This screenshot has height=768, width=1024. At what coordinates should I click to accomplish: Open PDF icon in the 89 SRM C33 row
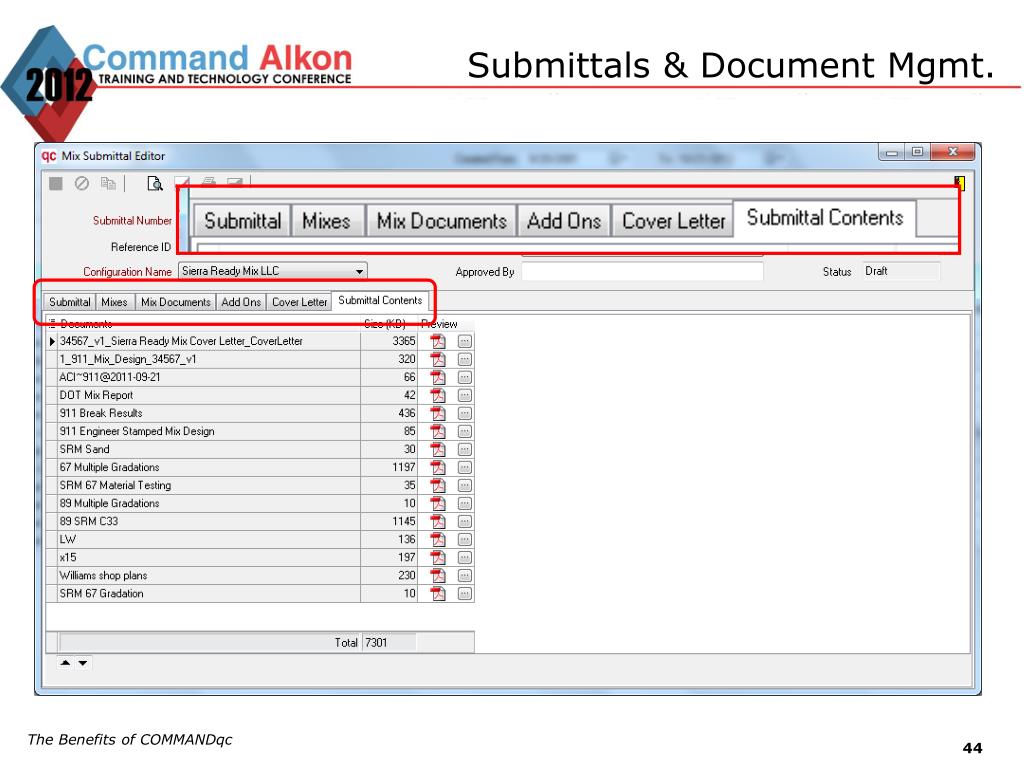[438, 521]
